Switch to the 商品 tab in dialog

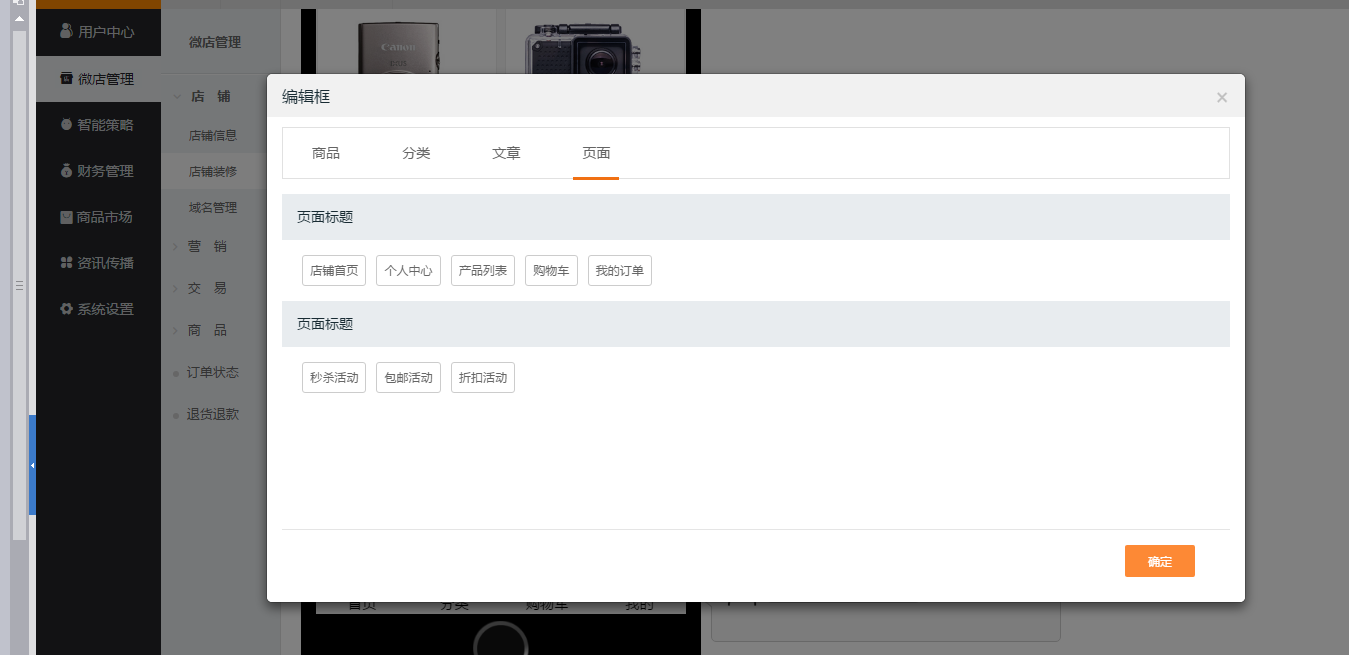click(326, 153)
